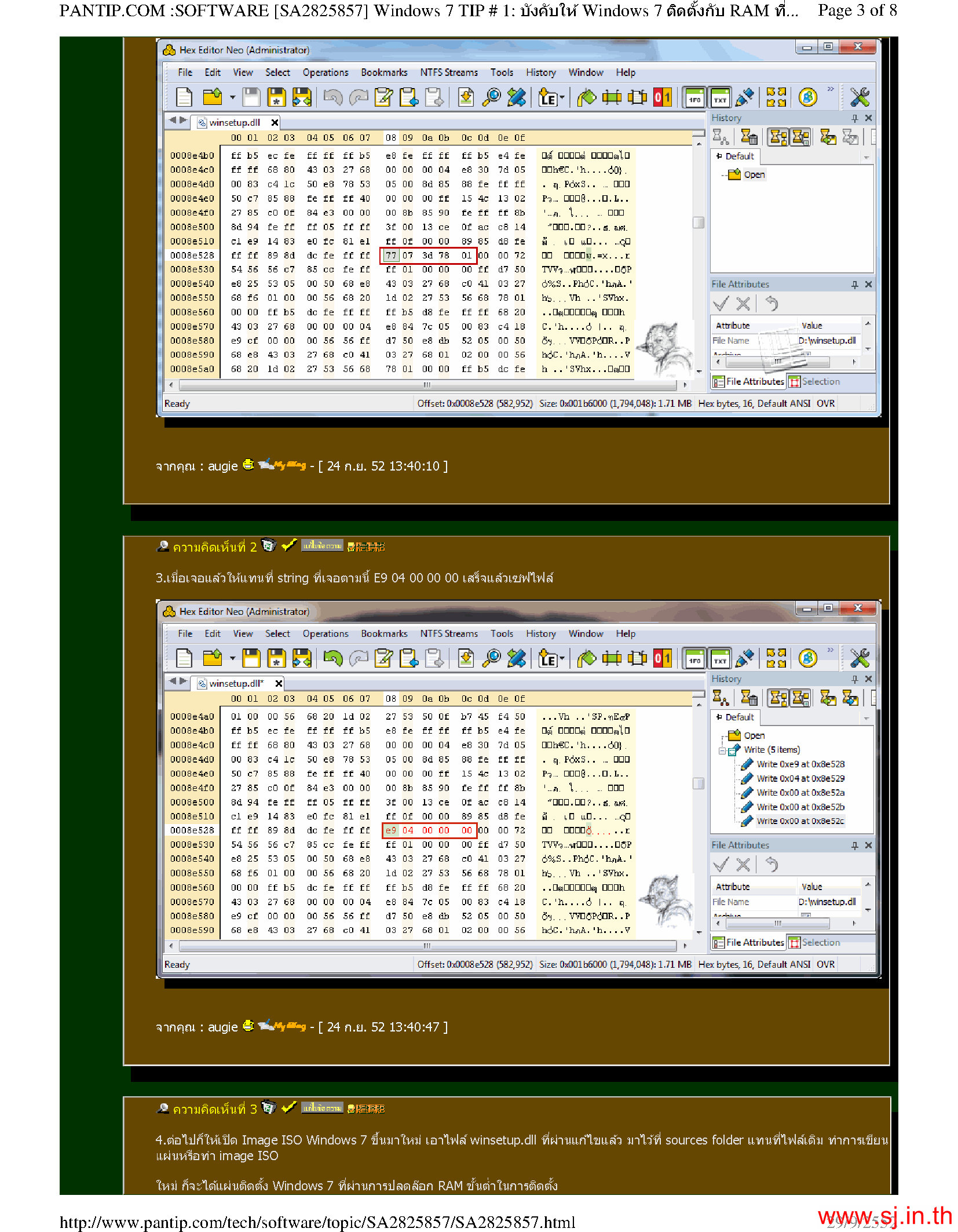Toggle 1F0 hex view button in lower Hex Editor window
958x1232 pixels.
pos(694,658)
